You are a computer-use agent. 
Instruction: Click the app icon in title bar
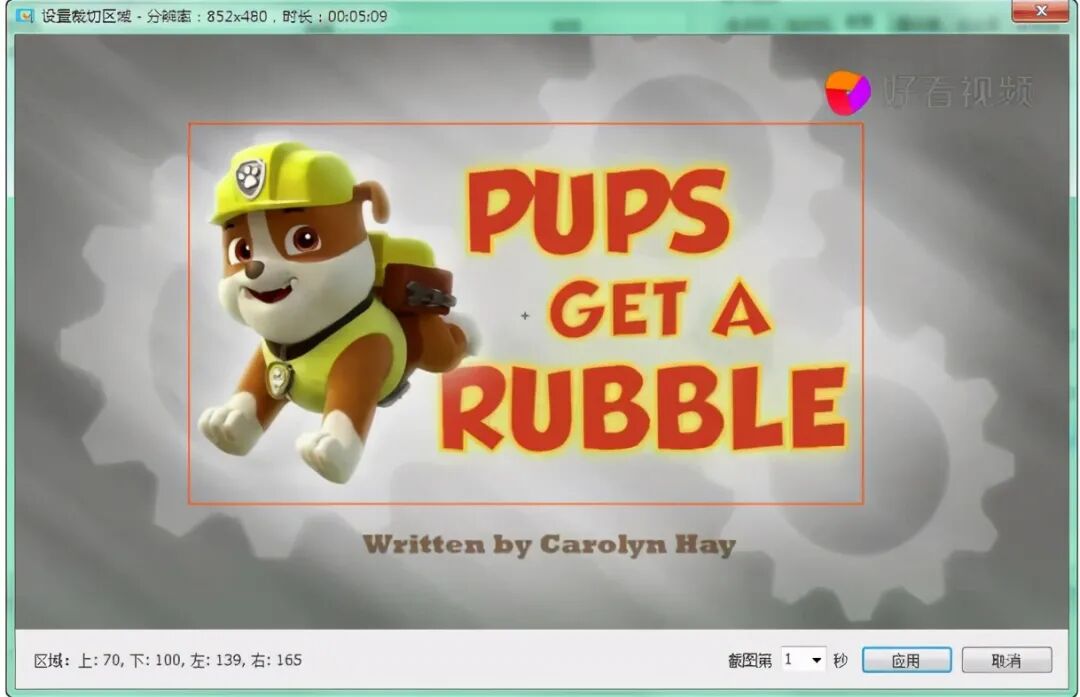24,15
